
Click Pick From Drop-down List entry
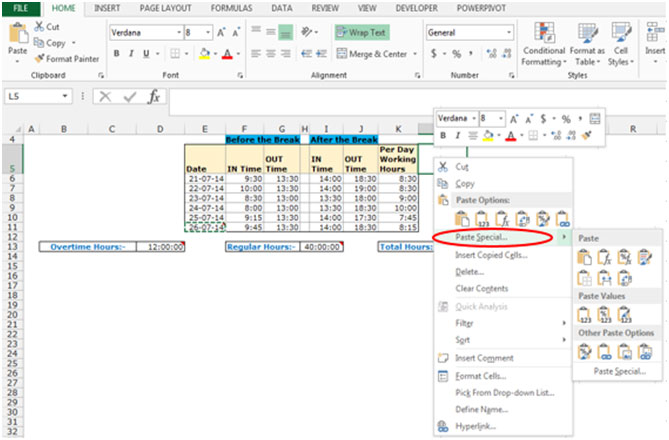505,393
